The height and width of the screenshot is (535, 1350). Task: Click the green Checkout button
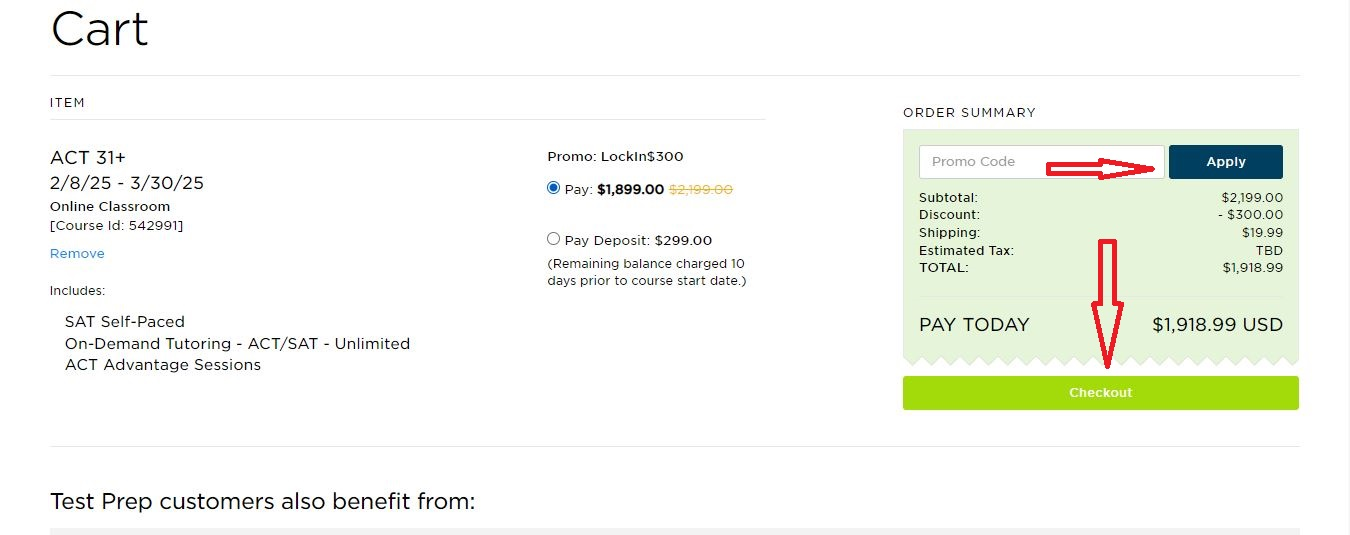coord(1100,393)
